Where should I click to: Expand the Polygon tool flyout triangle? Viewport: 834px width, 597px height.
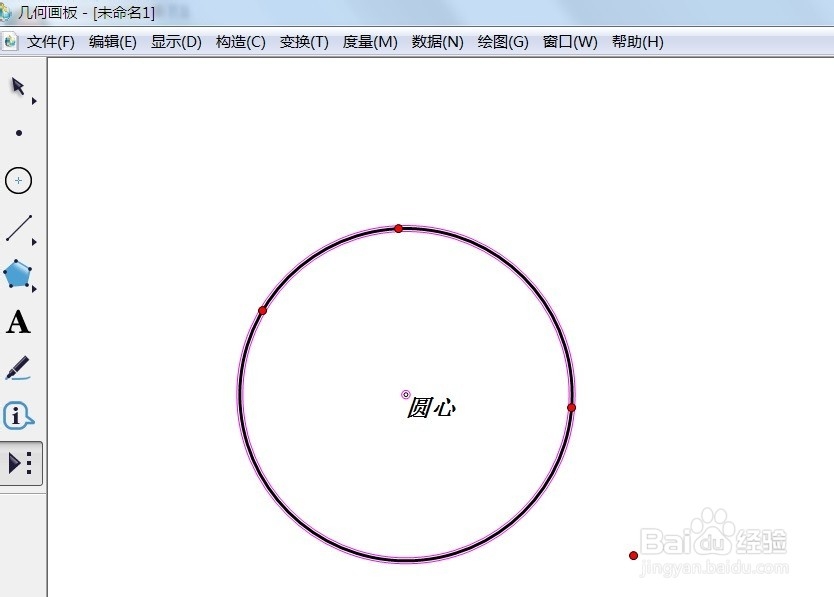tap(34, 289)
